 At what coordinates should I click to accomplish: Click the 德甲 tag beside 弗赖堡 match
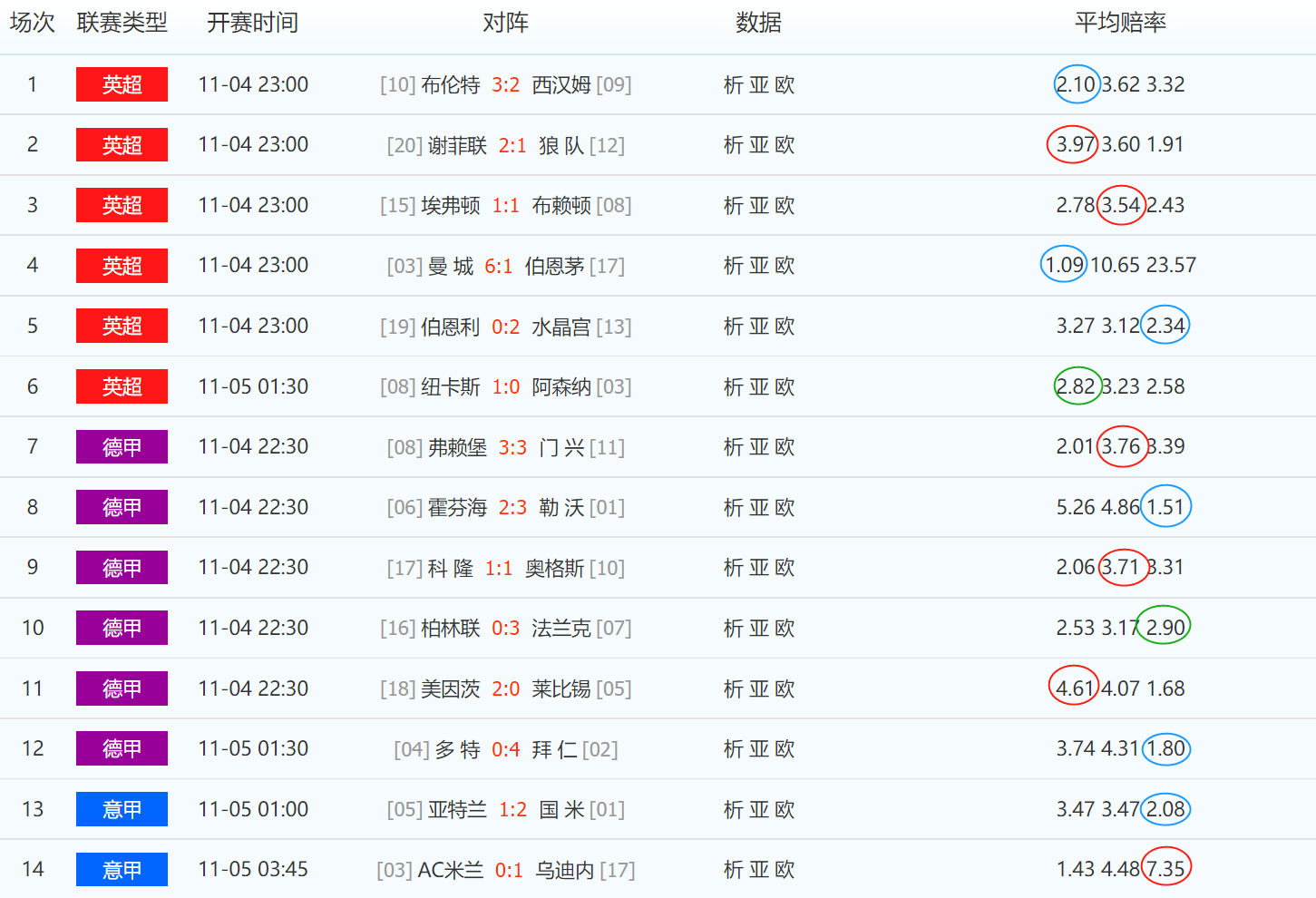tap(122, 447)
